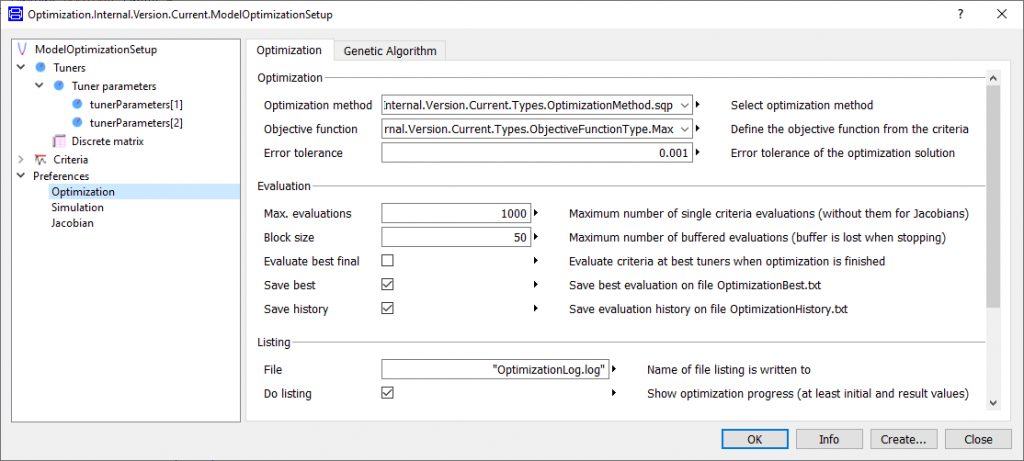
Task: Open the arrow menu beside File field
Action: (x=615, y=369)
